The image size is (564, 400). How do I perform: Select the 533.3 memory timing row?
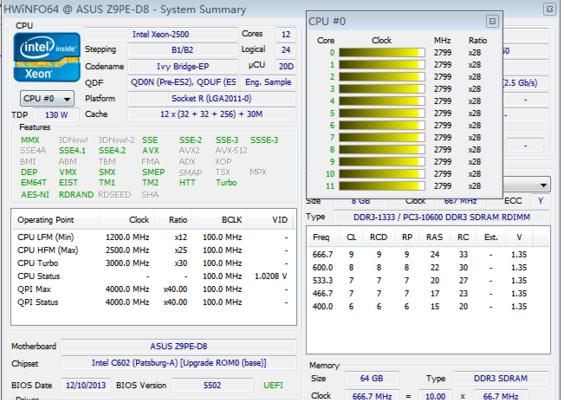click(x=428, y=281)
